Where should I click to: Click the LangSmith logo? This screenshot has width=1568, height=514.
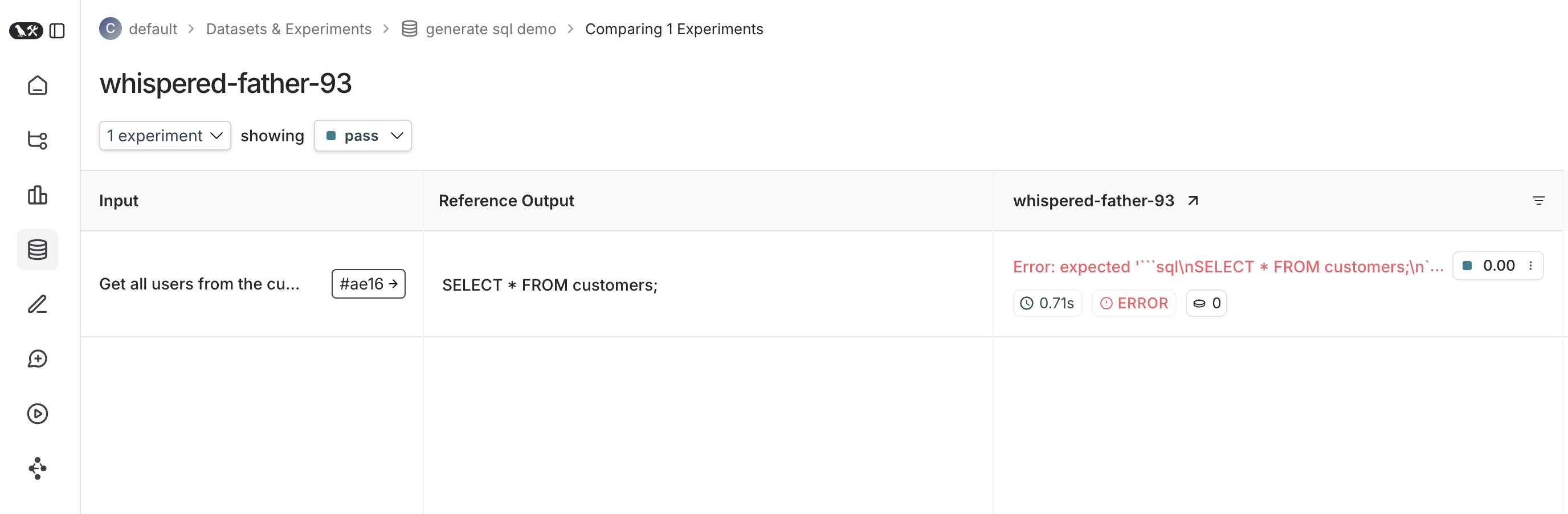tap(26, 30)
